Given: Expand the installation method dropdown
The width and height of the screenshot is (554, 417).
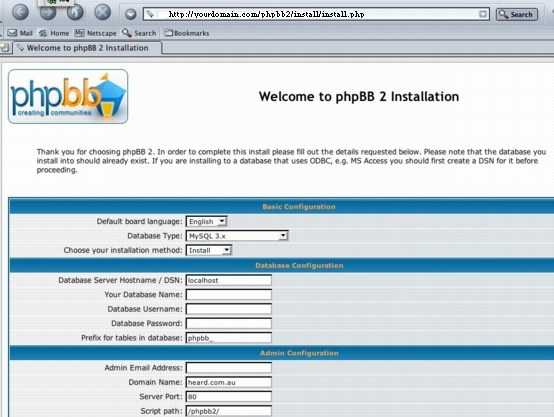Looking at the screenshot, I should click(x=209, y=250).
